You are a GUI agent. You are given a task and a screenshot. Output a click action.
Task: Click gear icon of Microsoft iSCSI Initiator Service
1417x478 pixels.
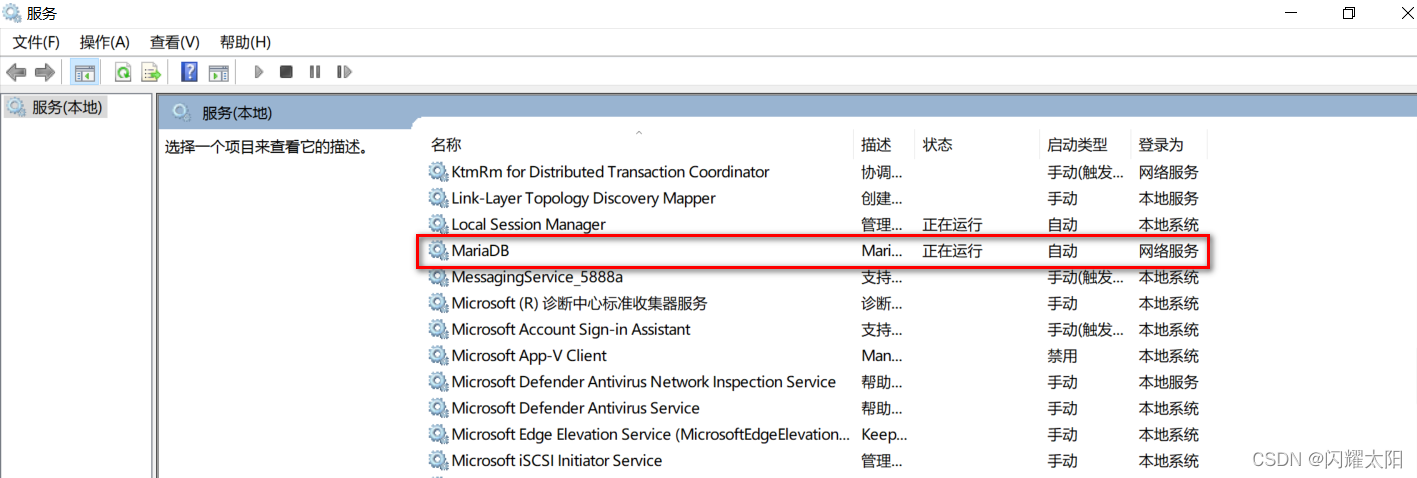pos(438,460)
